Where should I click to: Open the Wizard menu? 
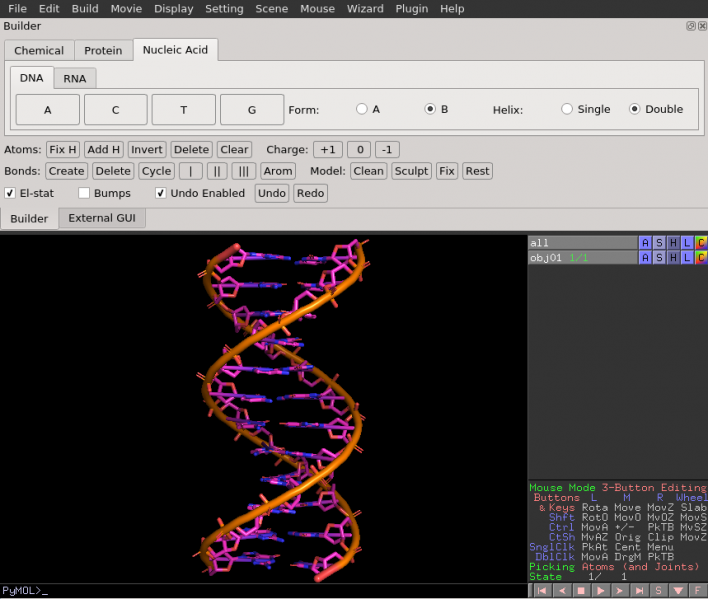click(x=365, y=8)
